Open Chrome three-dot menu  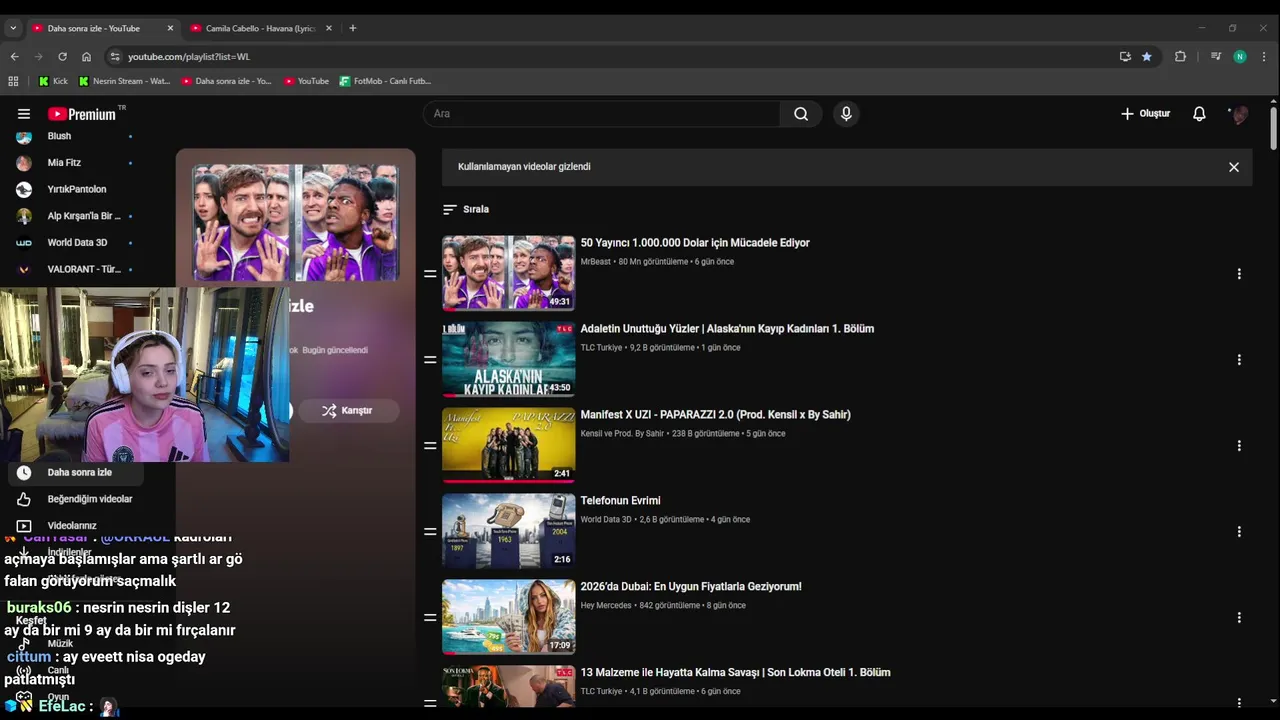click(x=1264, y=57)
